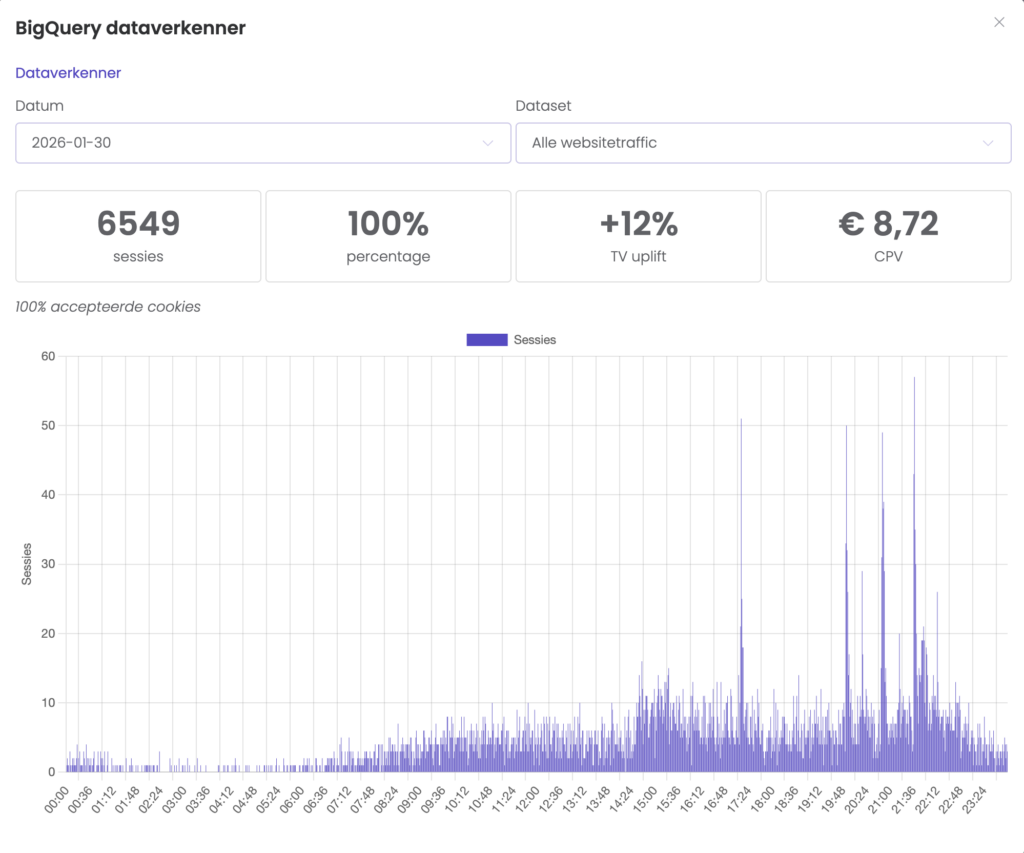Click the 00:00 x-axis time label
The image size is (1024, 853).
58,802
